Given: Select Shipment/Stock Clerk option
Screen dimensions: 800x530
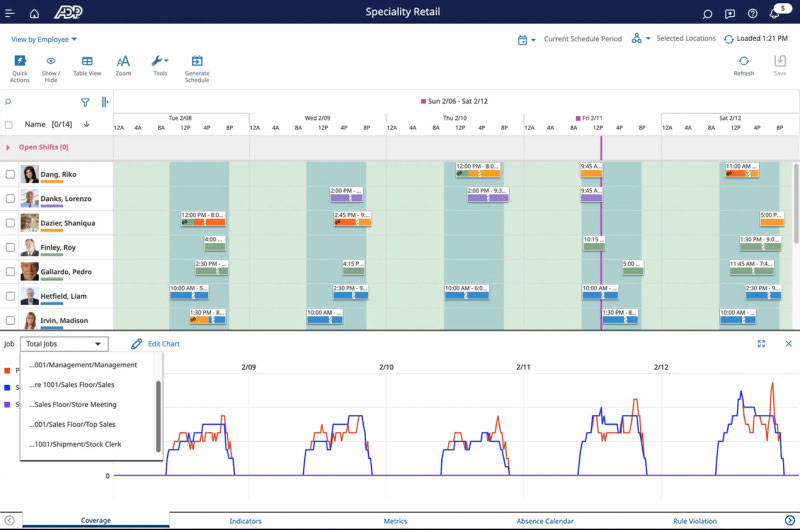Looking at the screenshot, I should [x=75, y=444].
